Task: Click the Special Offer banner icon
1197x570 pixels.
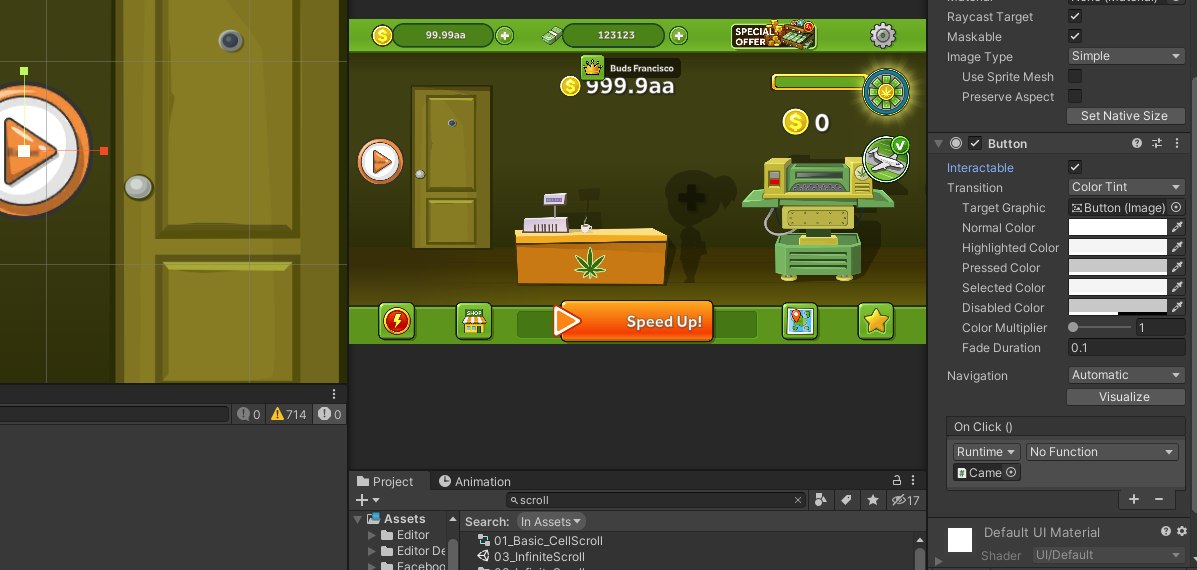Action: click(x=774, y=35)
